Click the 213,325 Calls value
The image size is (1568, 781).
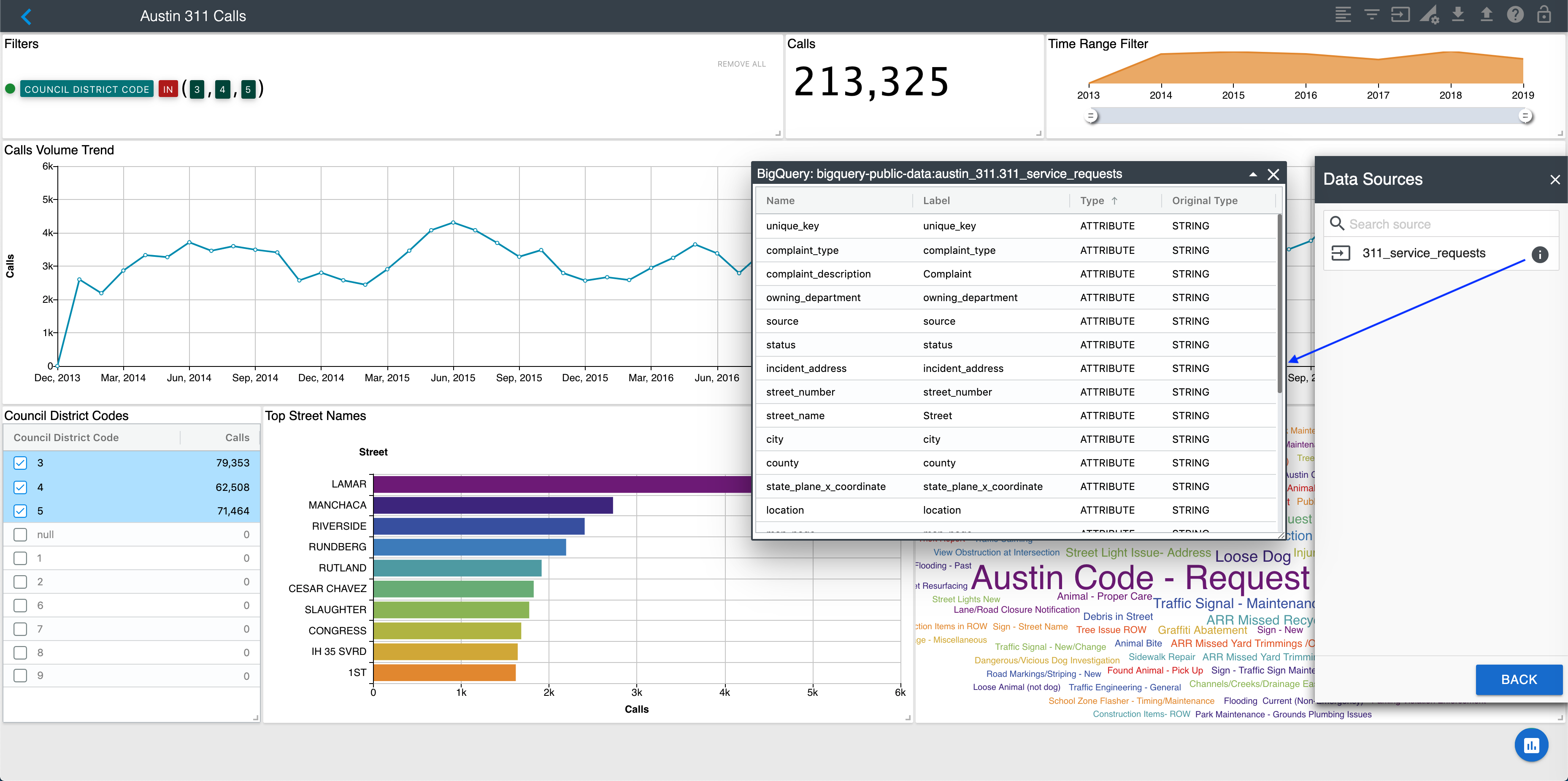871,82
